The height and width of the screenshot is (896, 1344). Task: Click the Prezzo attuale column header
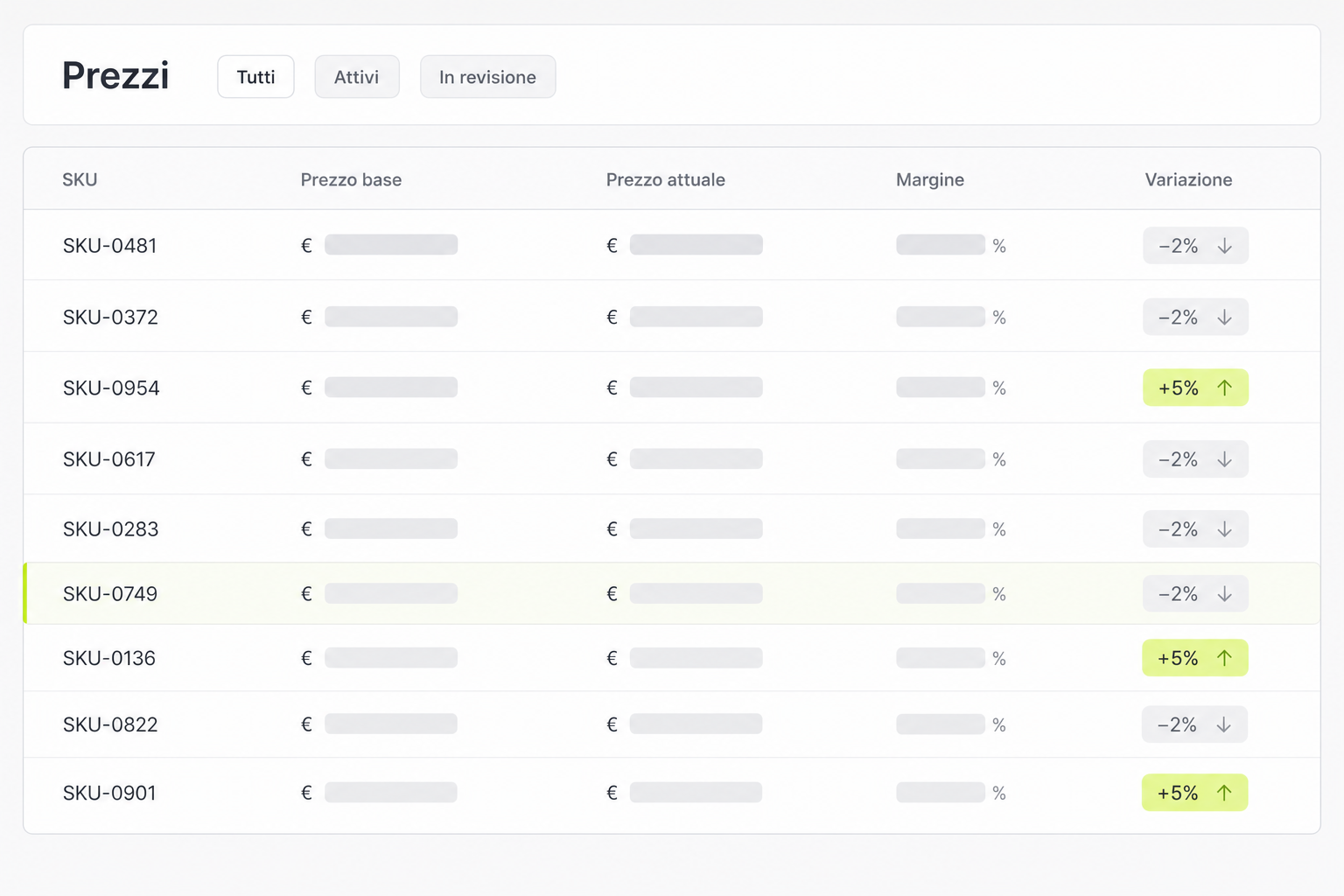coord(665,179)
